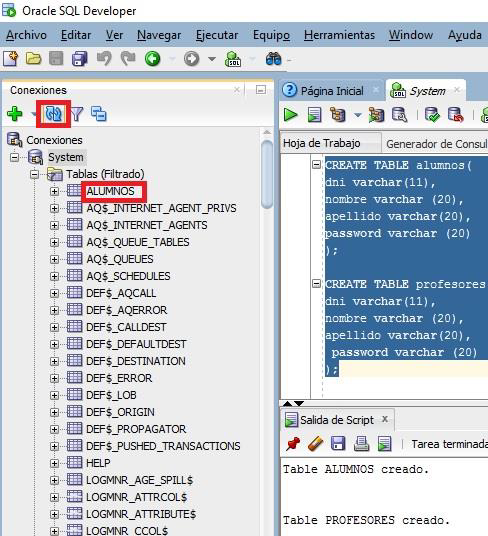
Task: Click the Open folder toolbar icon
Action: pyautogui.click(x=33, y=59)
